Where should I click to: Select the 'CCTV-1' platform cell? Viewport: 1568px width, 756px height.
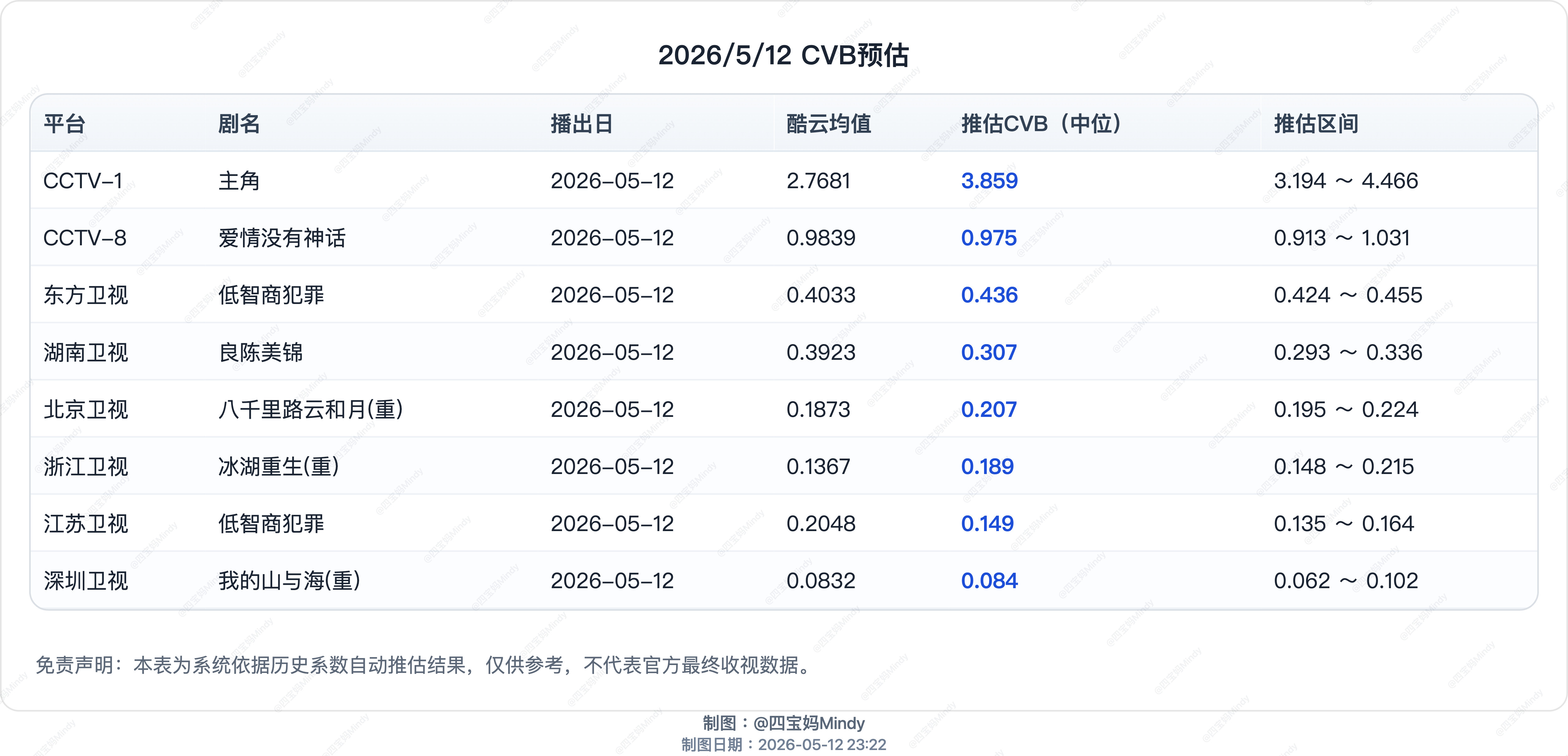[x=83, y=181]
